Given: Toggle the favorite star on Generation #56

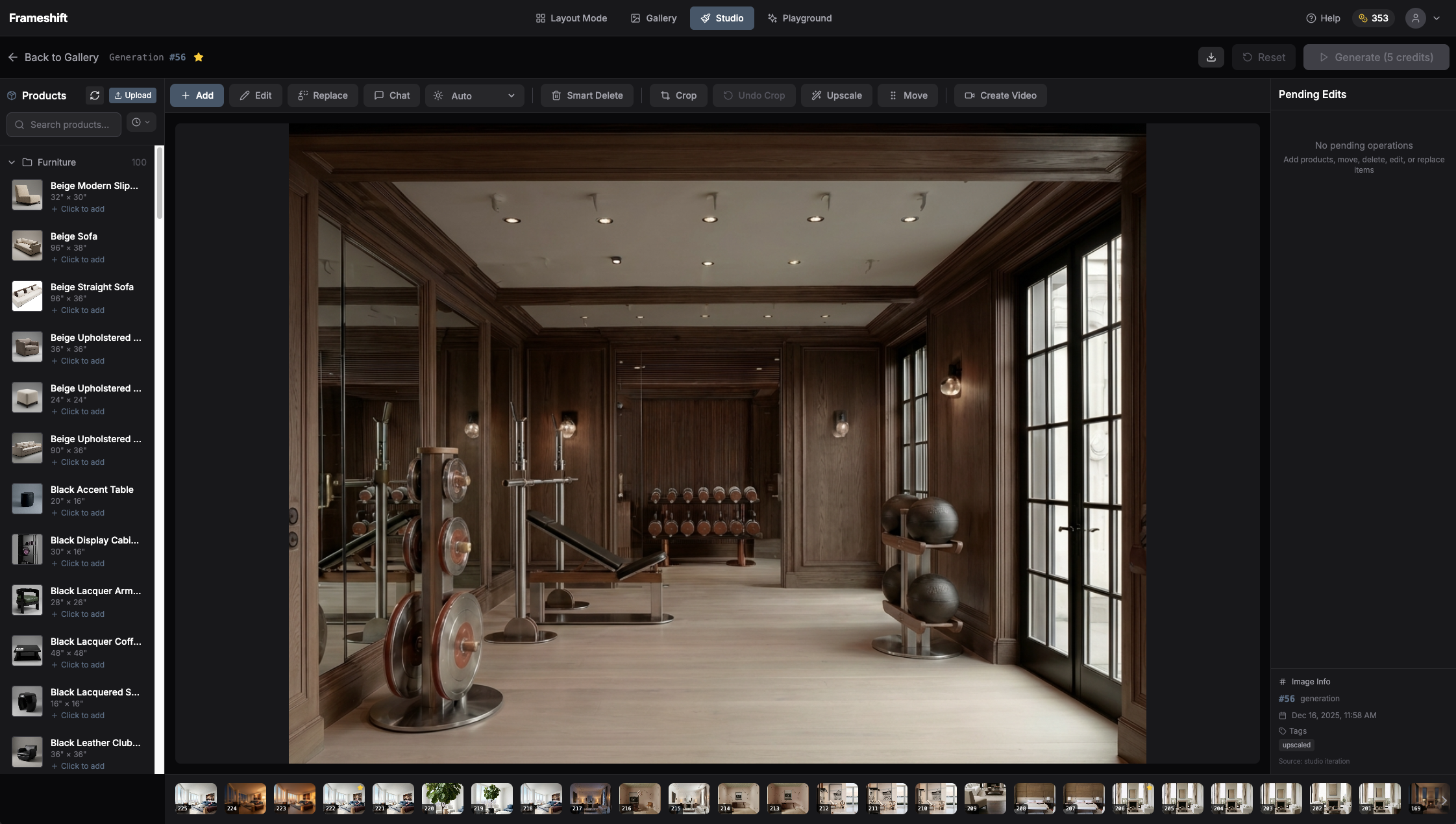Looking at the screenshot, I should (x=198, y=57).
